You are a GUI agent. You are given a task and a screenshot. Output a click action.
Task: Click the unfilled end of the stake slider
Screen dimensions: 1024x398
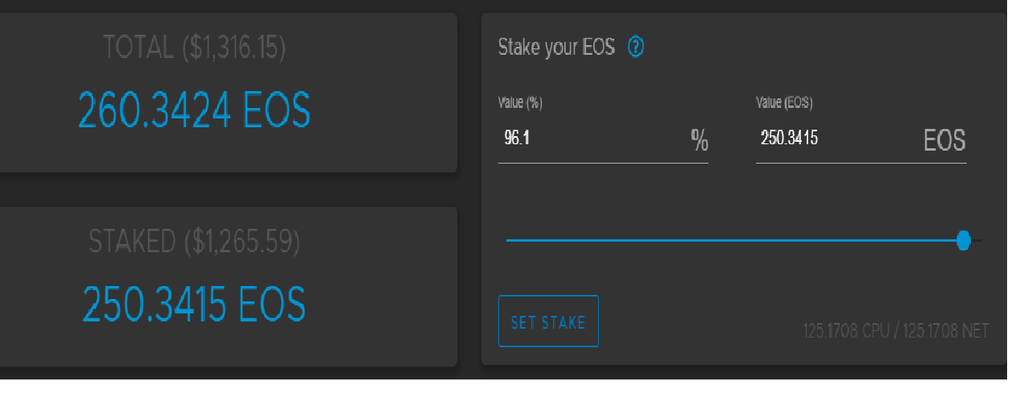977,240
